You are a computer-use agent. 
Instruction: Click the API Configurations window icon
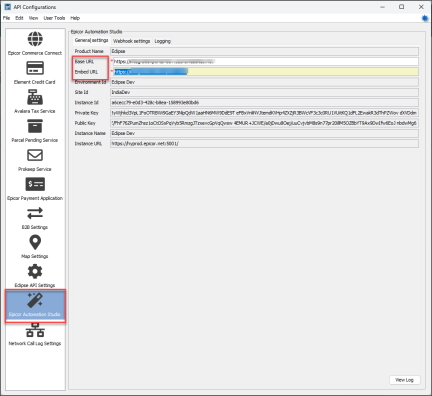(8, 7)
